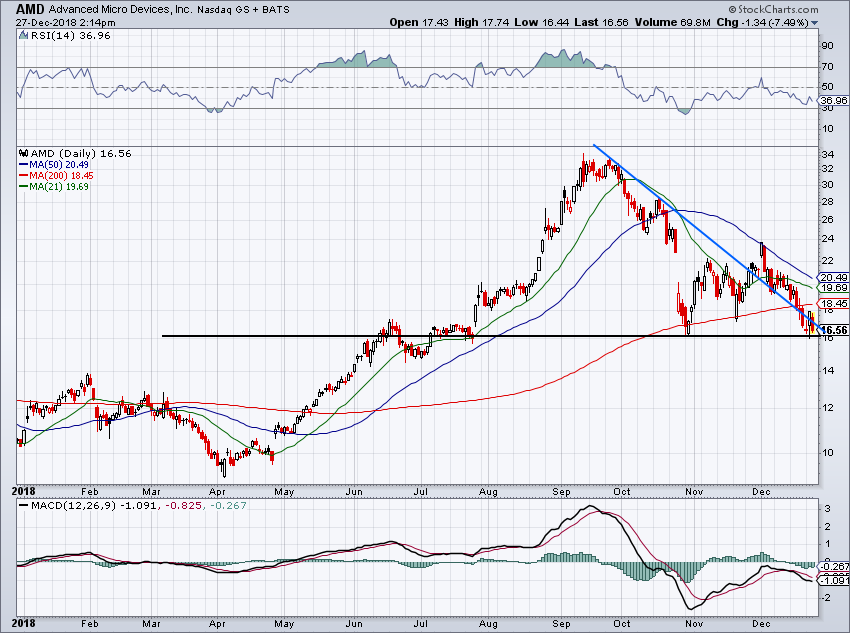Click the 90 level on RSI axis
This screenshot has height=633, width=850.
tap(827, 46)
